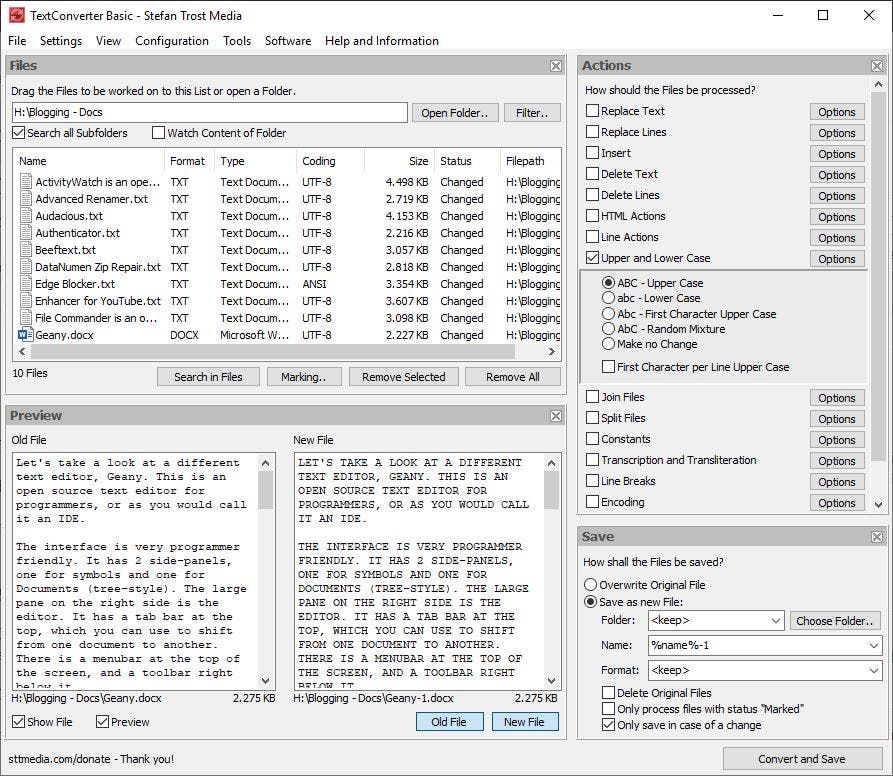Select abc - Lower Case radio option
Screen dimensions: 893x776
pyautogui.click(x=608, y=298)
